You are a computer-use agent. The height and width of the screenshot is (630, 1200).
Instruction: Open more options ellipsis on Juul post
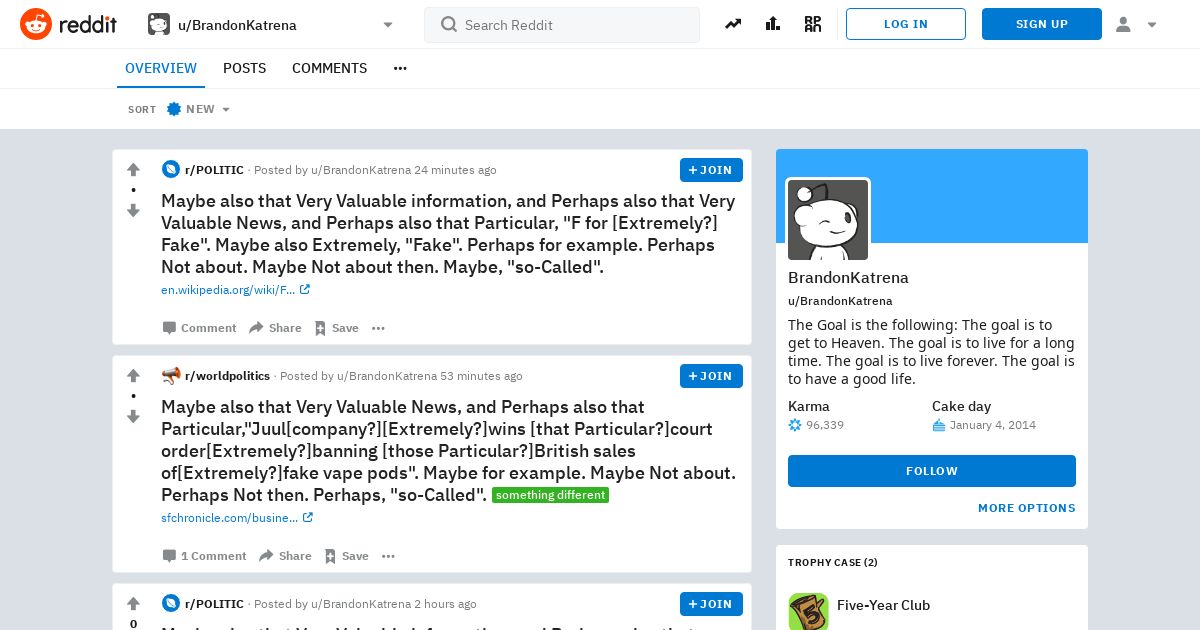pos(388,556)
